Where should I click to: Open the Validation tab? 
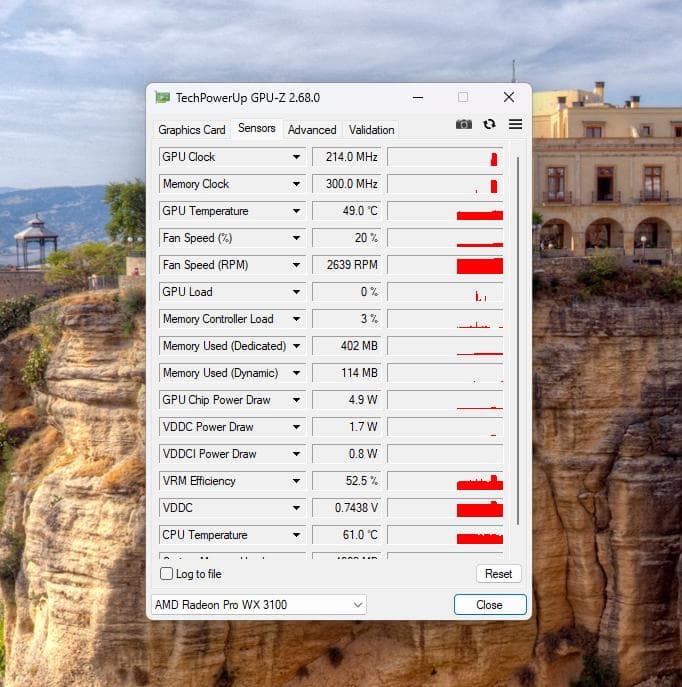coord(371,130)
